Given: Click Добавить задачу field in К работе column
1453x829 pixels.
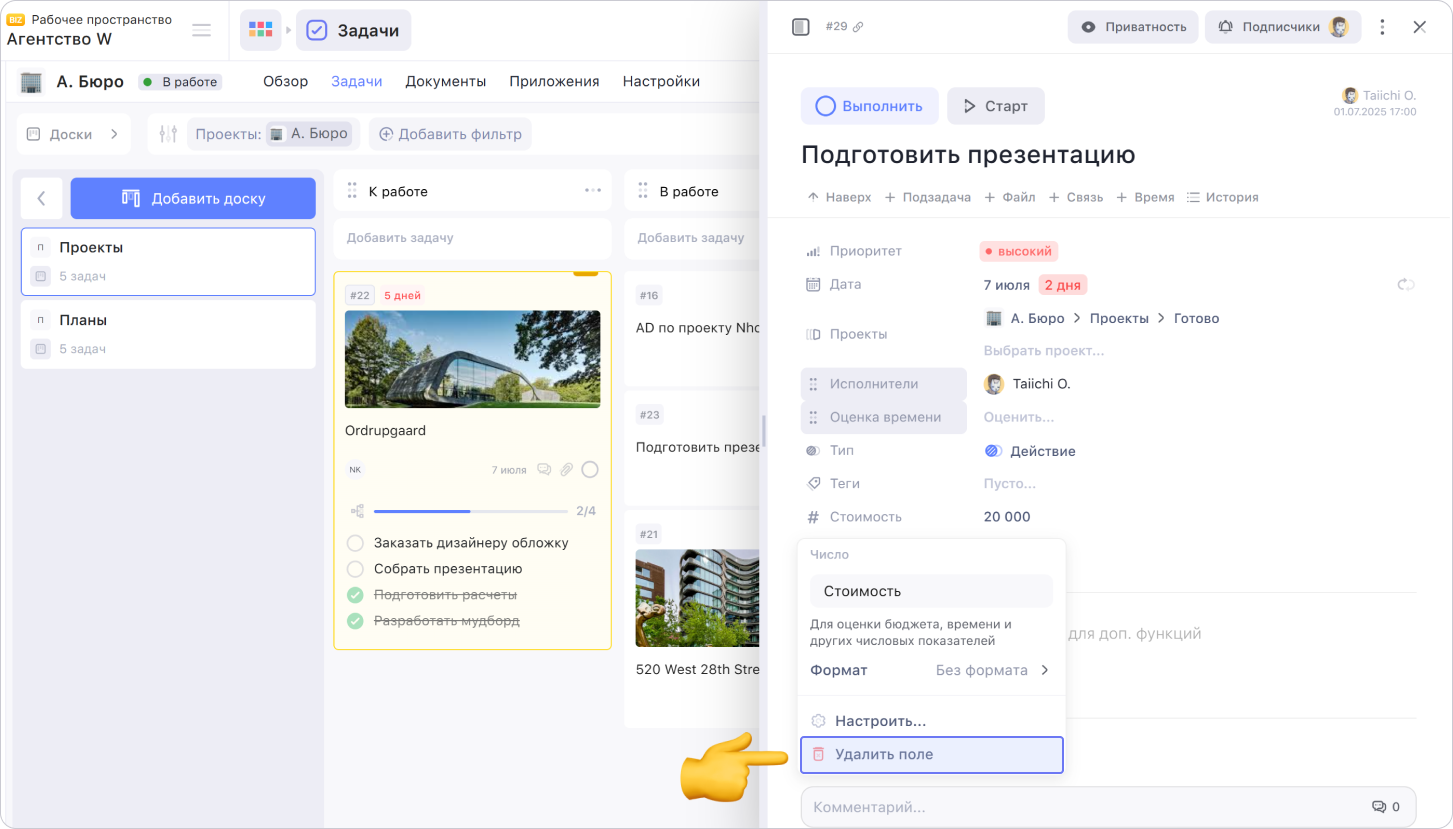Looking at the screenshot, I should pos(472,238).
